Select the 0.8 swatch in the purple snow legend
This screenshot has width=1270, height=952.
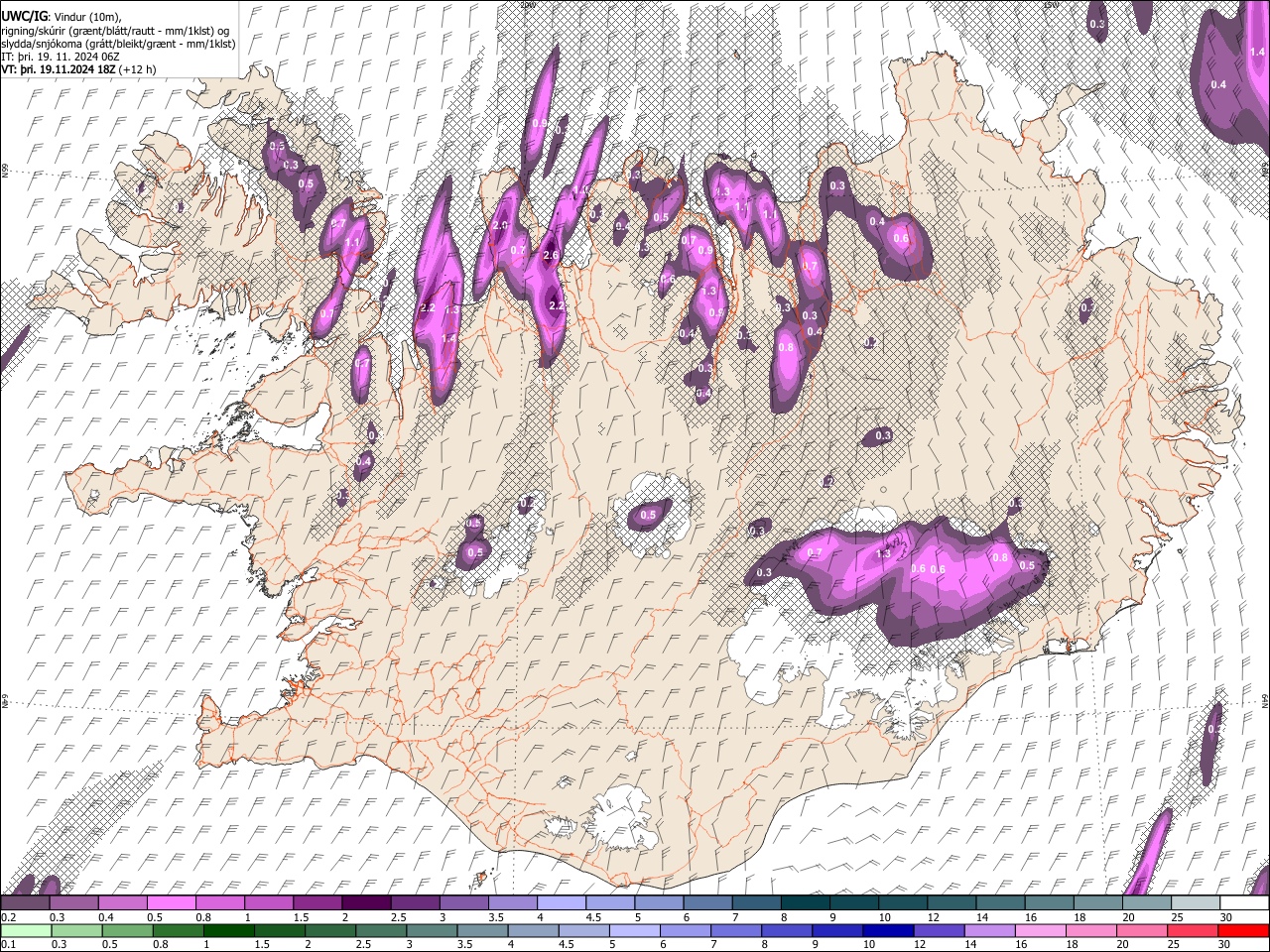coord(219,903)
